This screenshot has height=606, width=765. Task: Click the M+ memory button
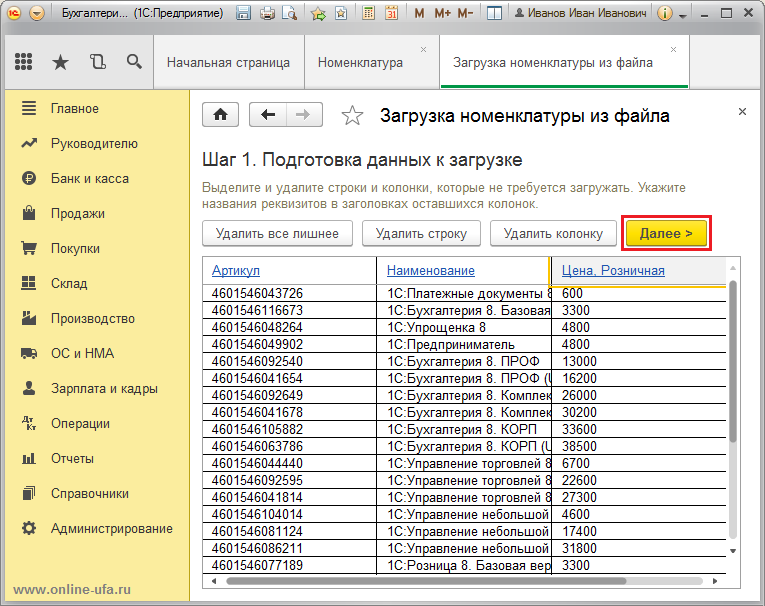coord(442,13)
